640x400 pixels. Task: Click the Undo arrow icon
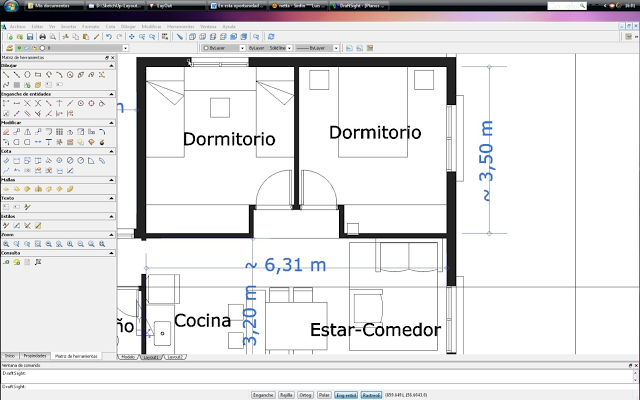pos(107,36)
